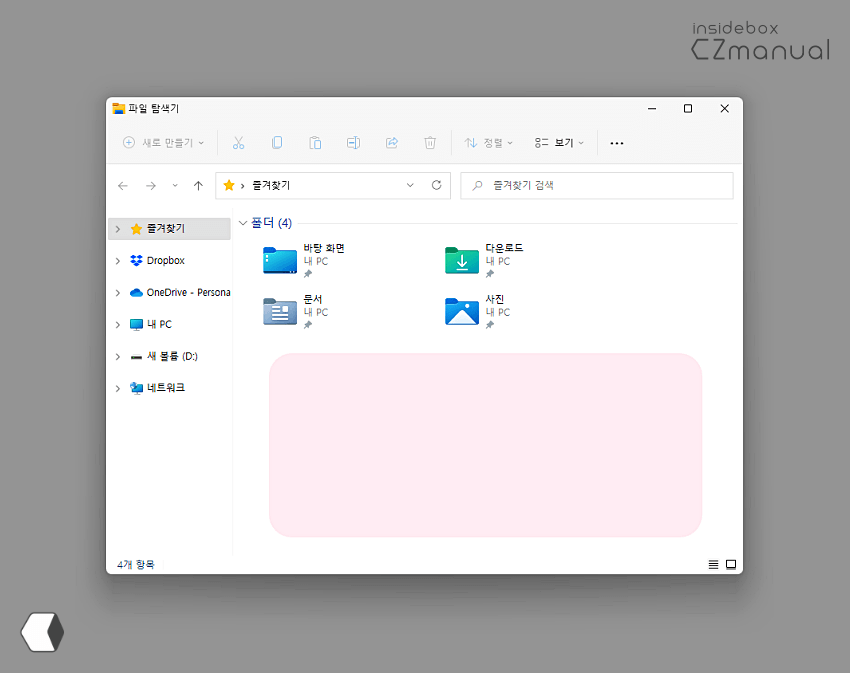Switch to details view in the status bar

tap(713, 564)
